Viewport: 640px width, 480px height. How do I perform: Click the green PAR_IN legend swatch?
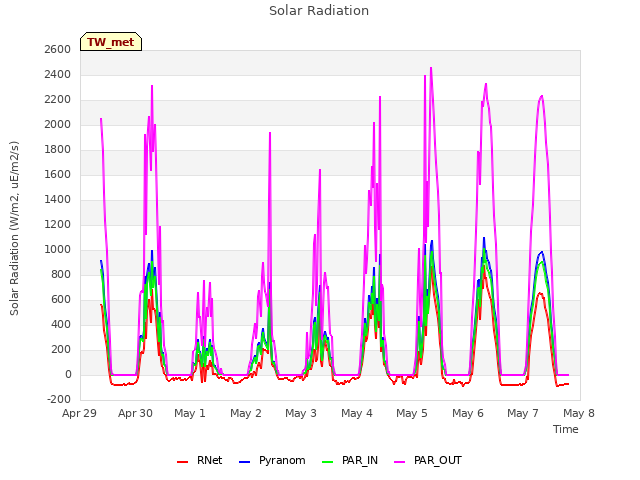tap(327, 462)
